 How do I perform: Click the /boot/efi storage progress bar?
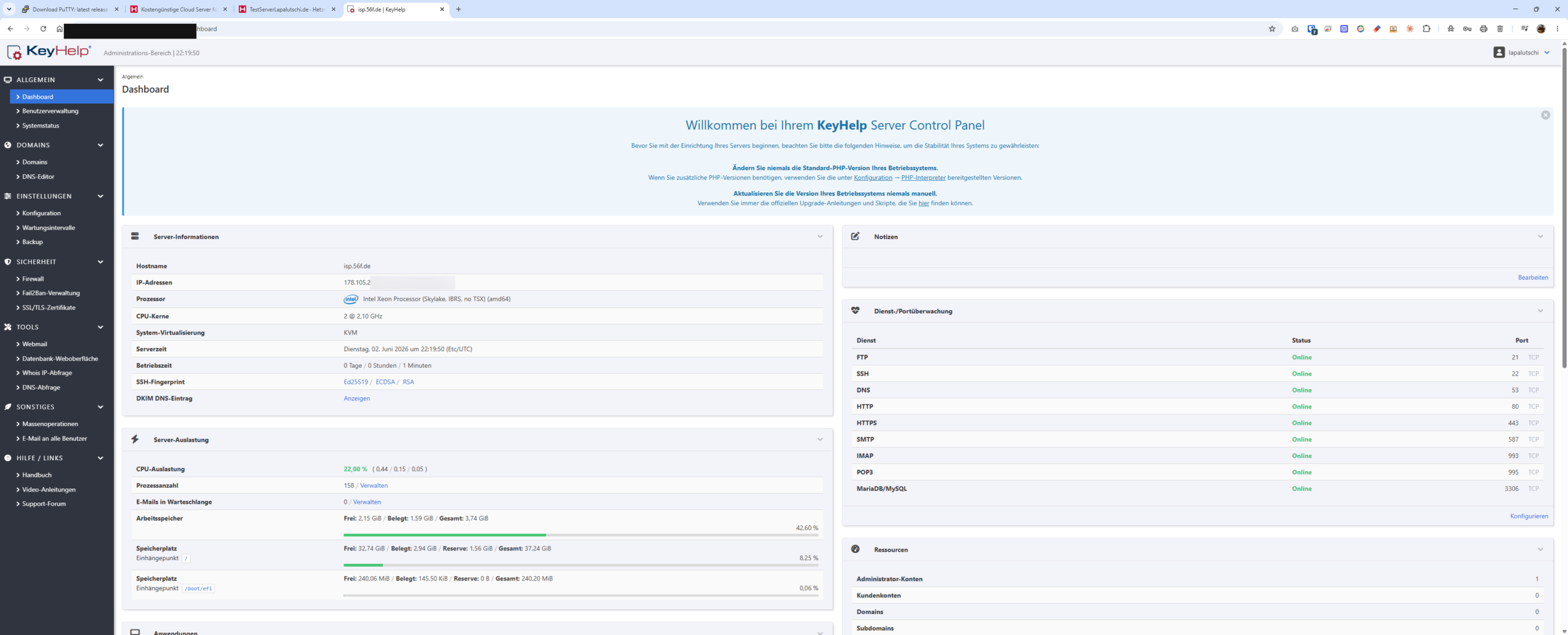point(581,595)
